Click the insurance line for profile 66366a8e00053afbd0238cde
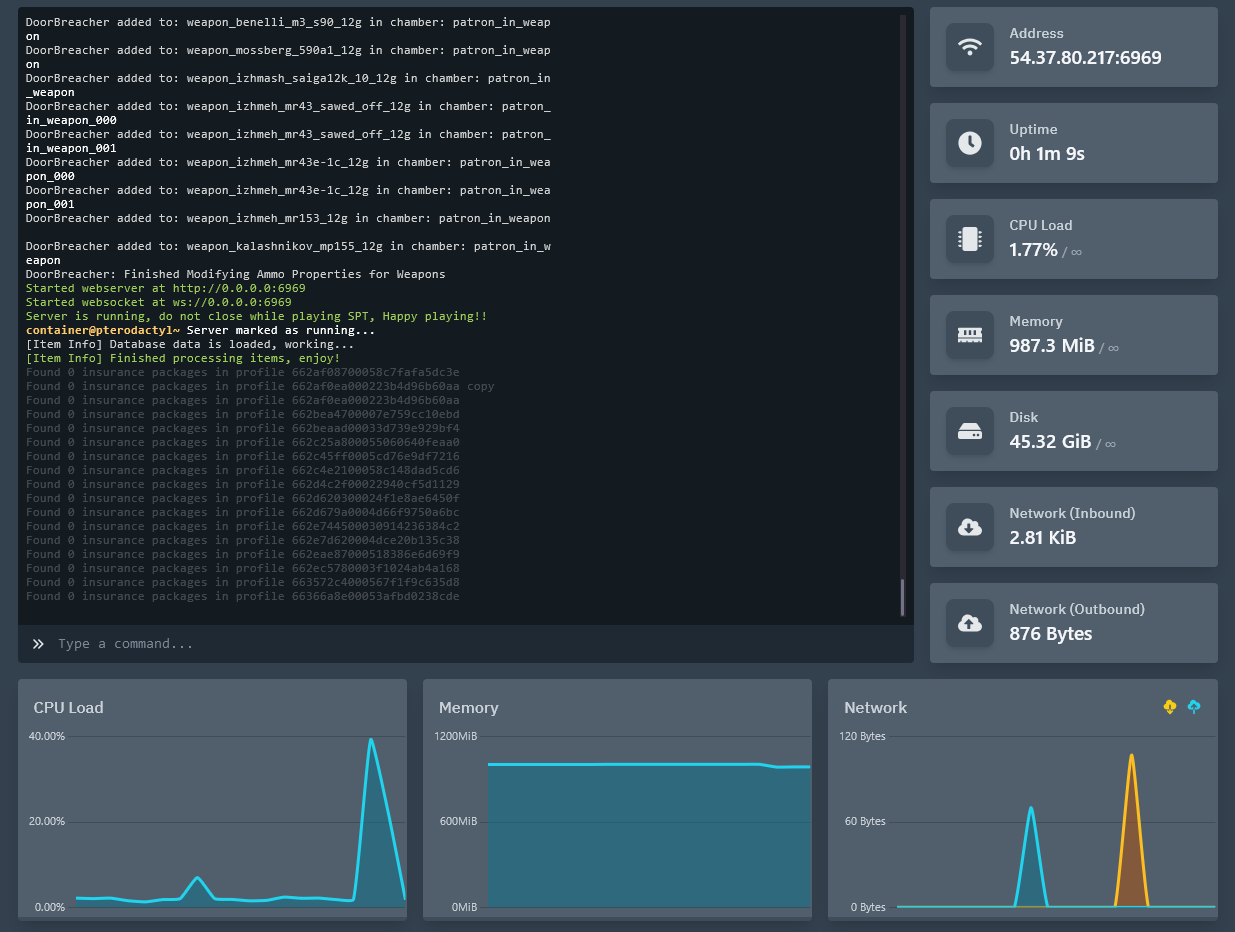 (x=242, y=596)
